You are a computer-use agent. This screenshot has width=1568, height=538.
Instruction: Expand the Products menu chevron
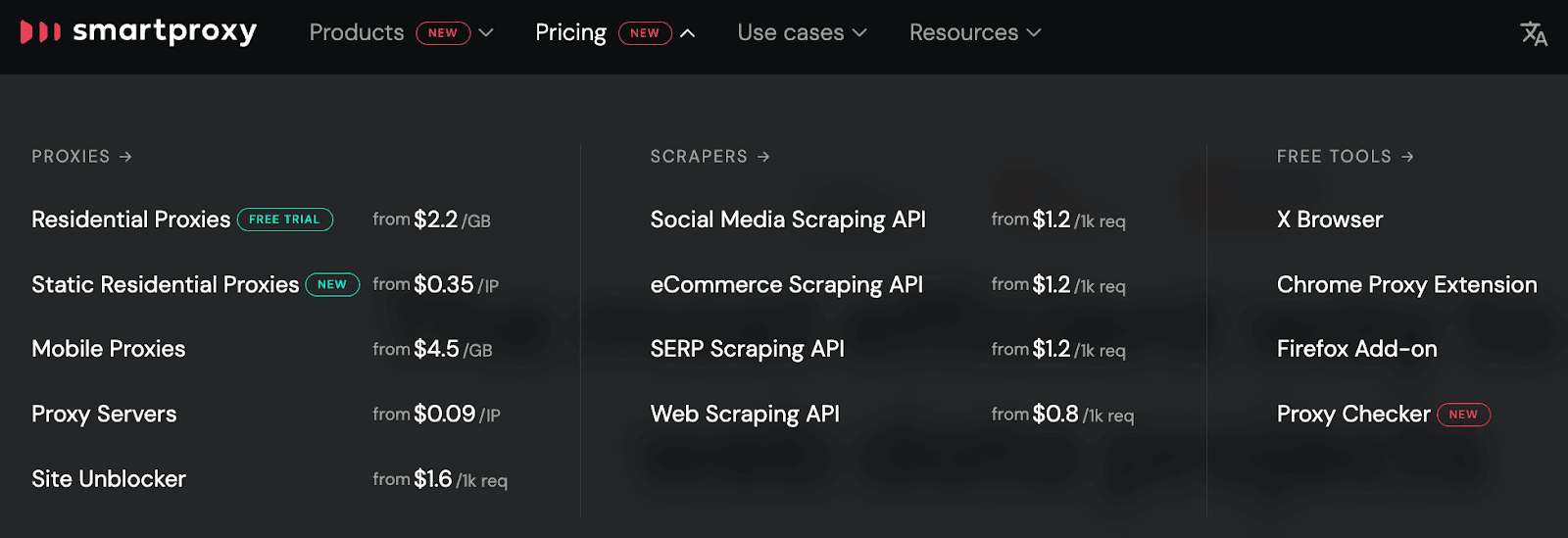tap(486, 33)
